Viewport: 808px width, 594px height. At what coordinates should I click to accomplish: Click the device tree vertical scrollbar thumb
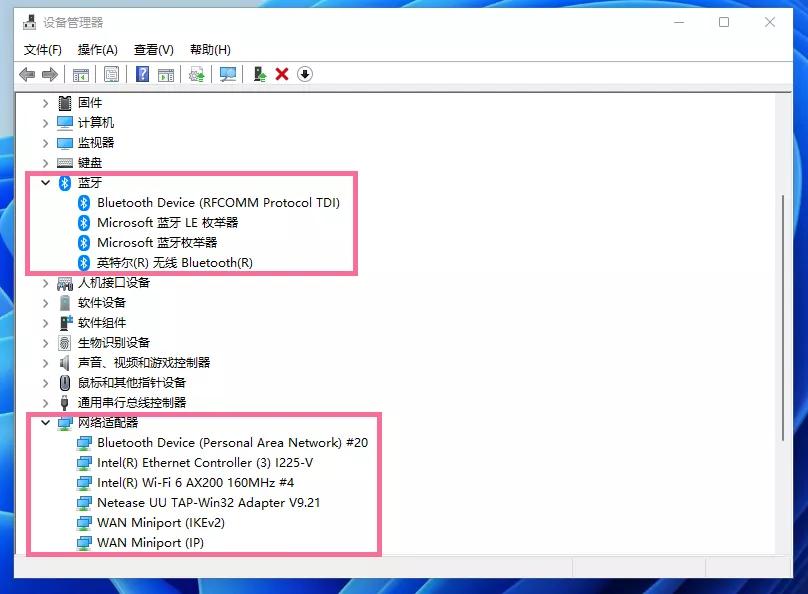(x=783, y=318)
